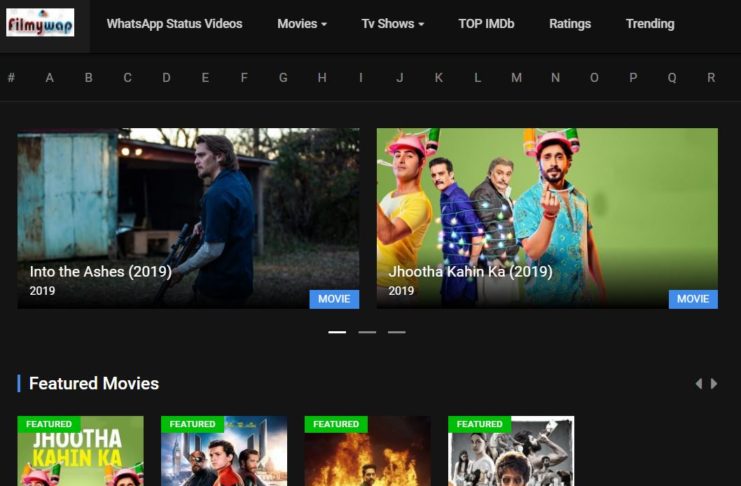Open WhatsApp Status Videos page
This screenshot has width=741, height=486.
pyautogui.click(x=174, y=24)
